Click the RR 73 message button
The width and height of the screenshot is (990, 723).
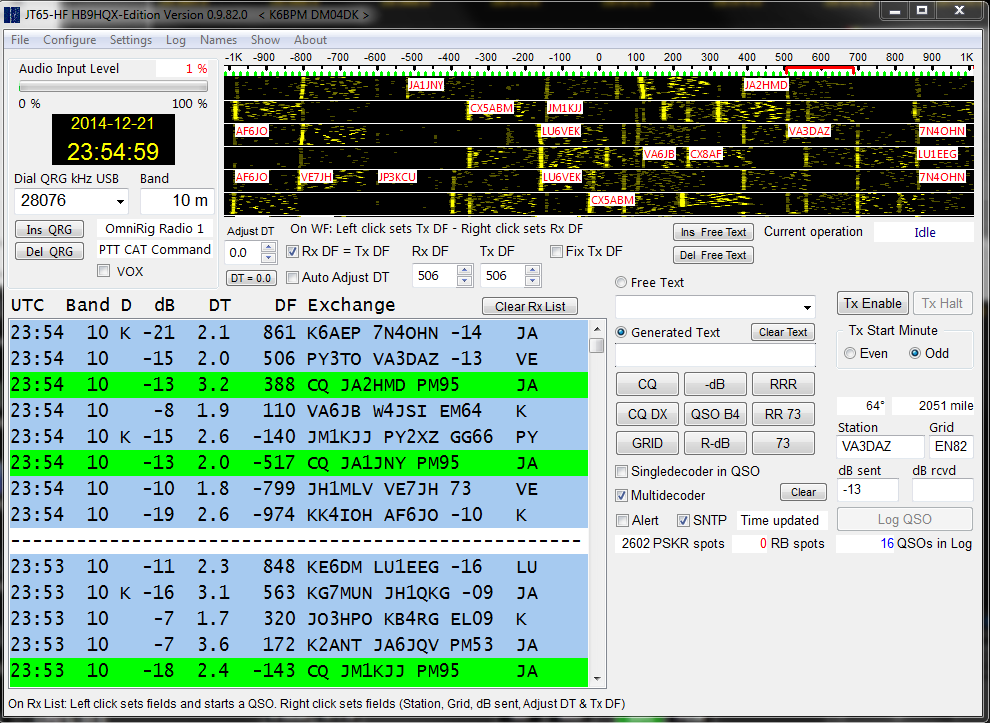tap(783, 414)
